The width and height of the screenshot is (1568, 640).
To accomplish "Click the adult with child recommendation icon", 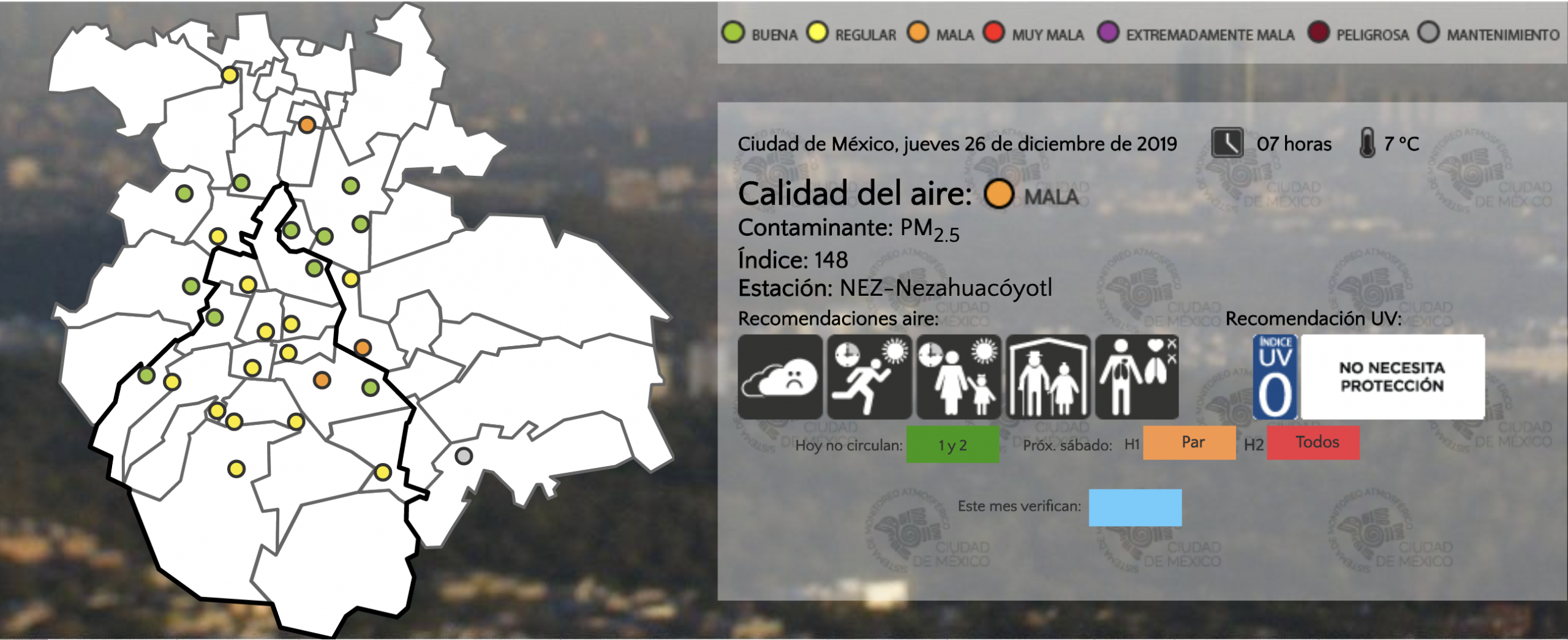I will tap(959, 377).
